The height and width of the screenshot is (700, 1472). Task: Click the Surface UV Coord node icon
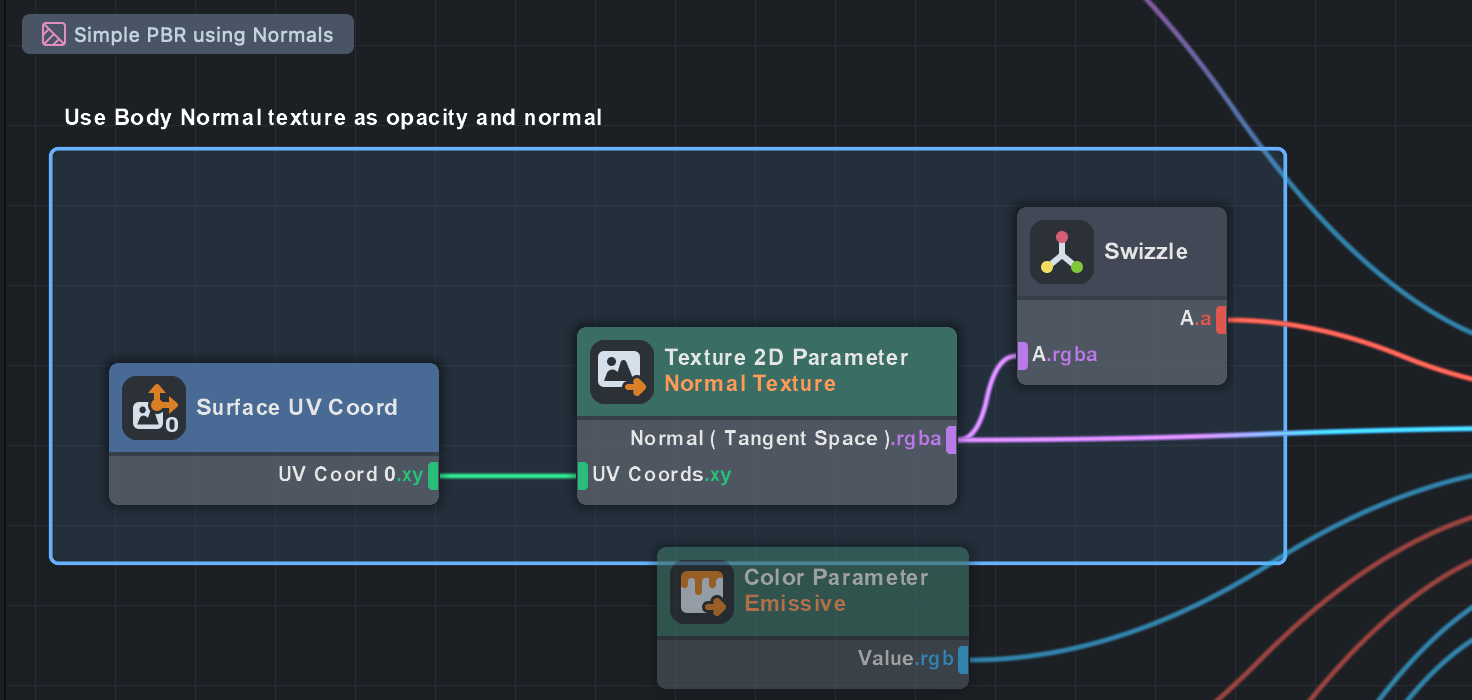tap(154, 408)
